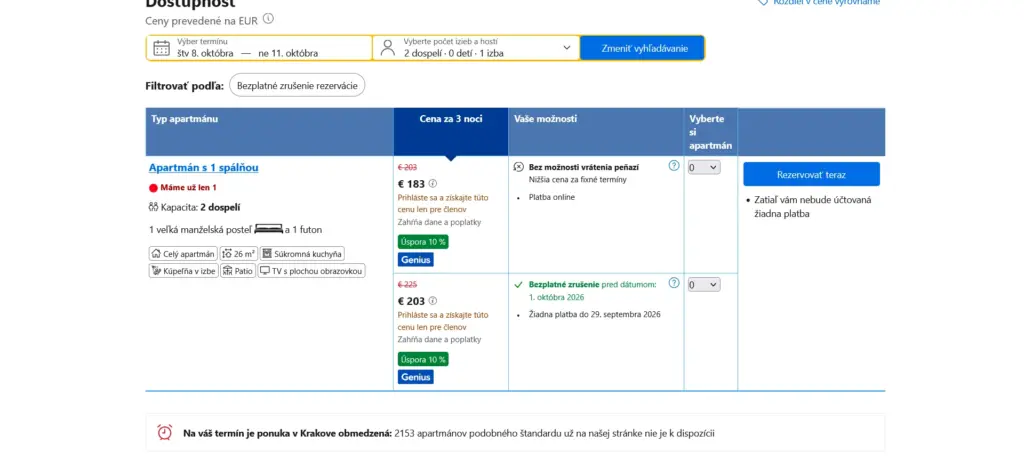The image size is (1024, 468).
Task: Click text 'Platba online'
Action: pyautogui.click(x=552, y=197)
